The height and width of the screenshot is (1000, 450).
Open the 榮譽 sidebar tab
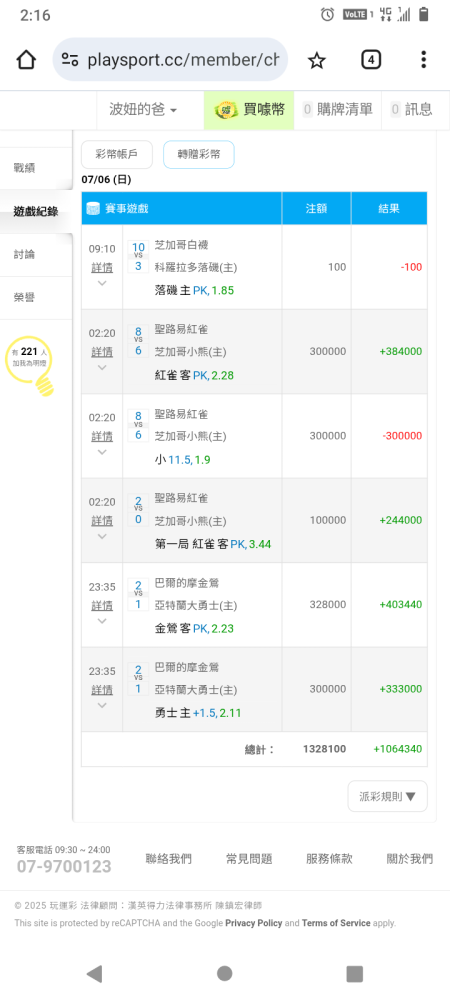click(36, 297)
